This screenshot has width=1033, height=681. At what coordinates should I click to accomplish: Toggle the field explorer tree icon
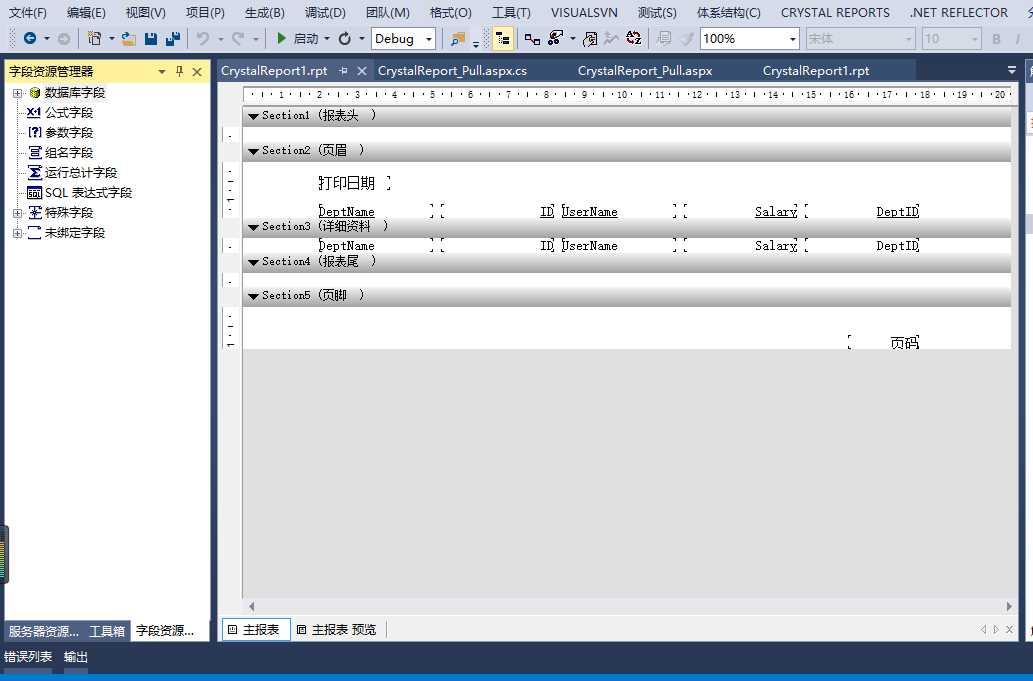pyautogui.click(x=503, y=39)
